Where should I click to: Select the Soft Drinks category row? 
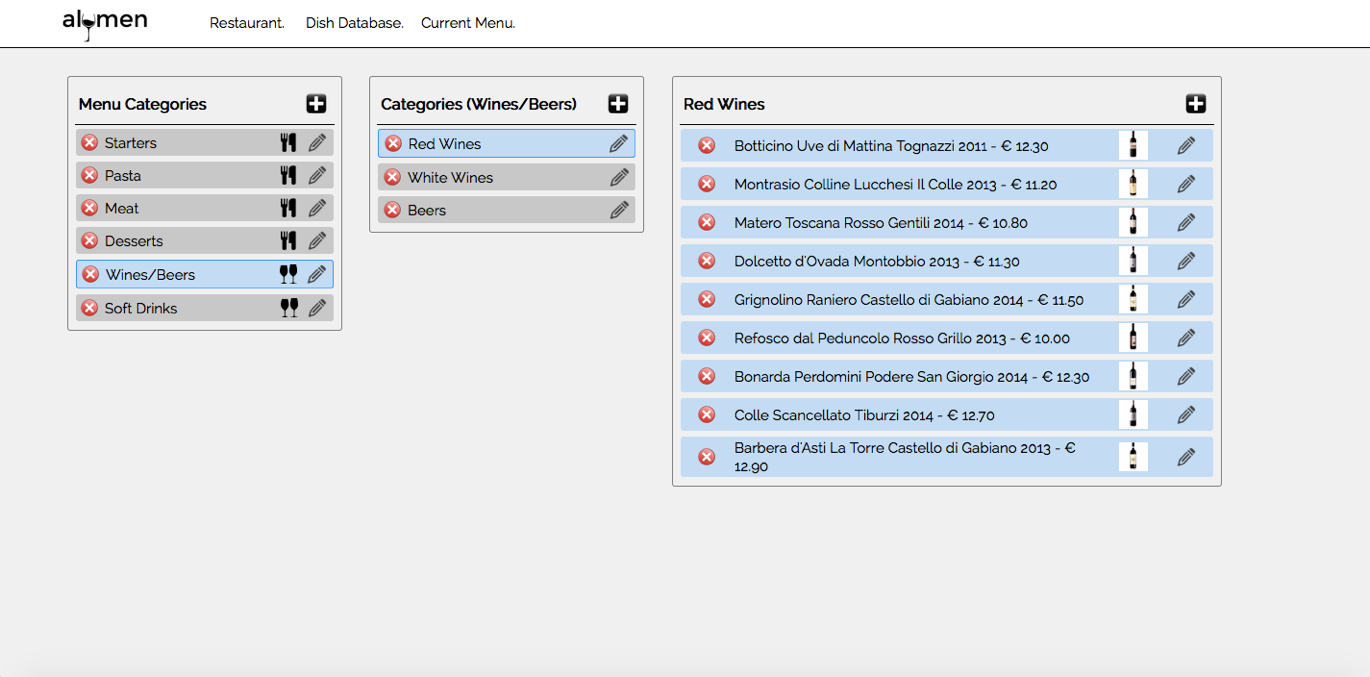click(205, 308)
